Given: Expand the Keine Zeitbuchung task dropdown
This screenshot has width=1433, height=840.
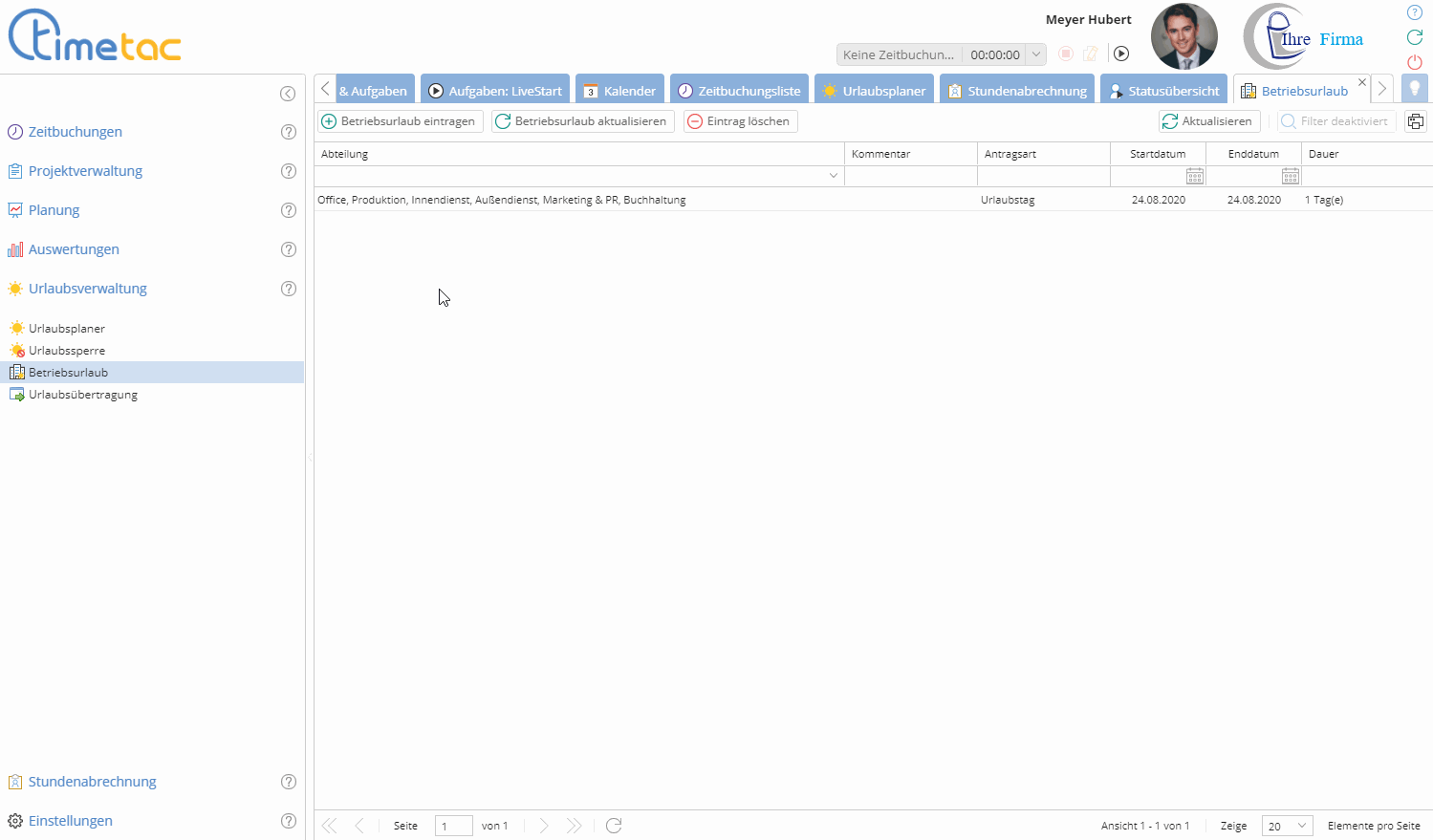Looking at the screenshot, I should pos(1035,54).
